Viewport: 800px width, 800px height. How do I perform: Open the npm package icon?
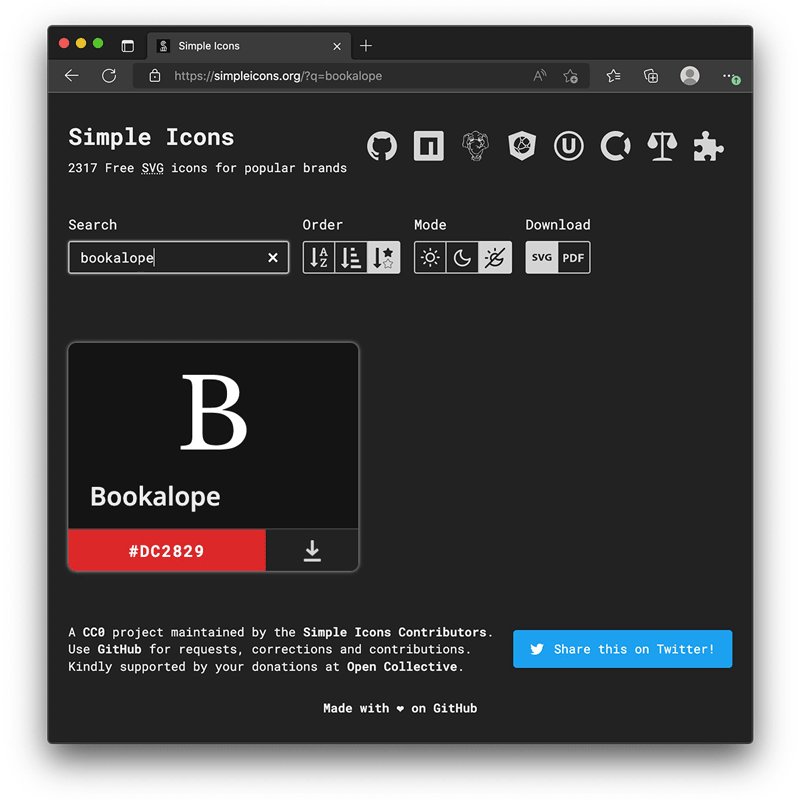pos(429,146)
